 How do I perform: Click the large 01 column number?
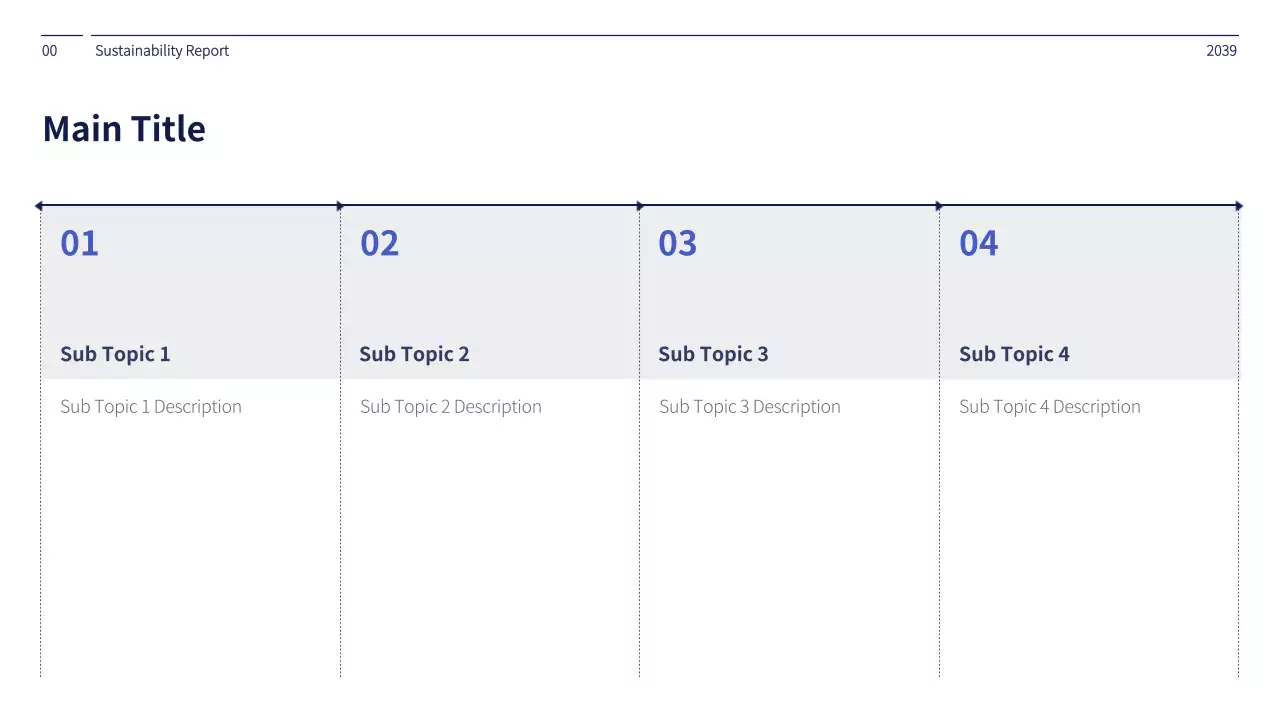click(x=79, y=243)
